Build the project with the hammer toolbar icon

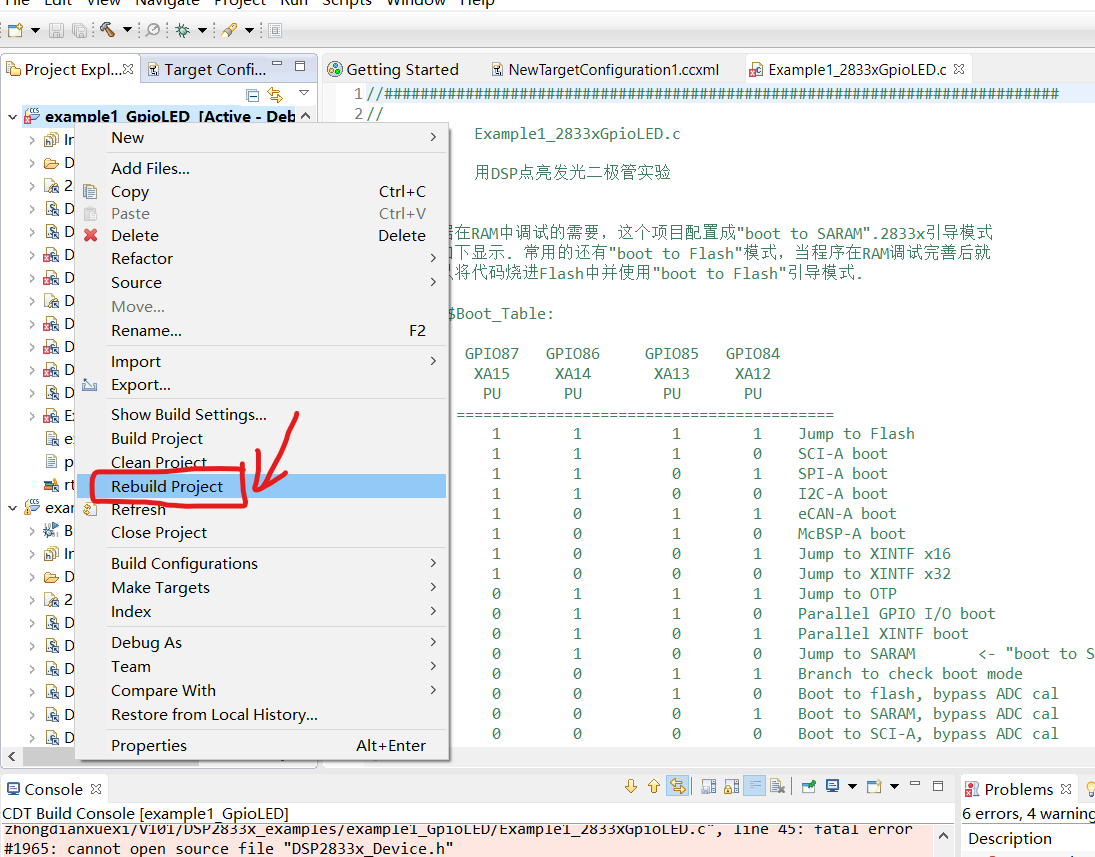coord(108,30)
